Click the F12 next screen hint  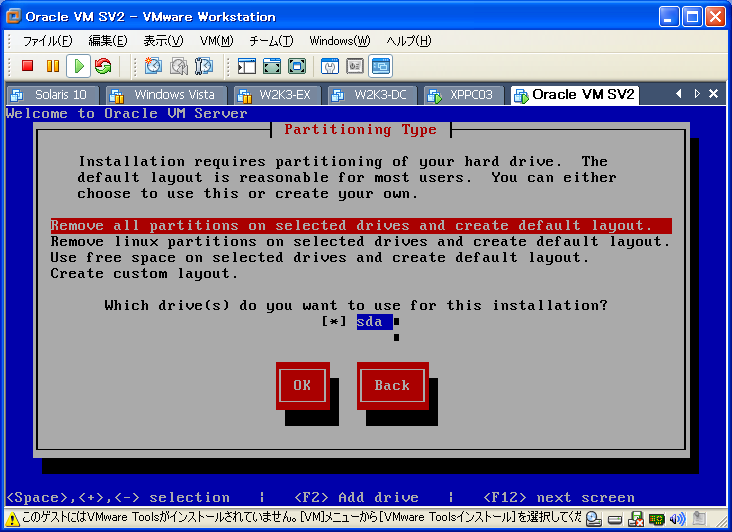tap(559, 497)
